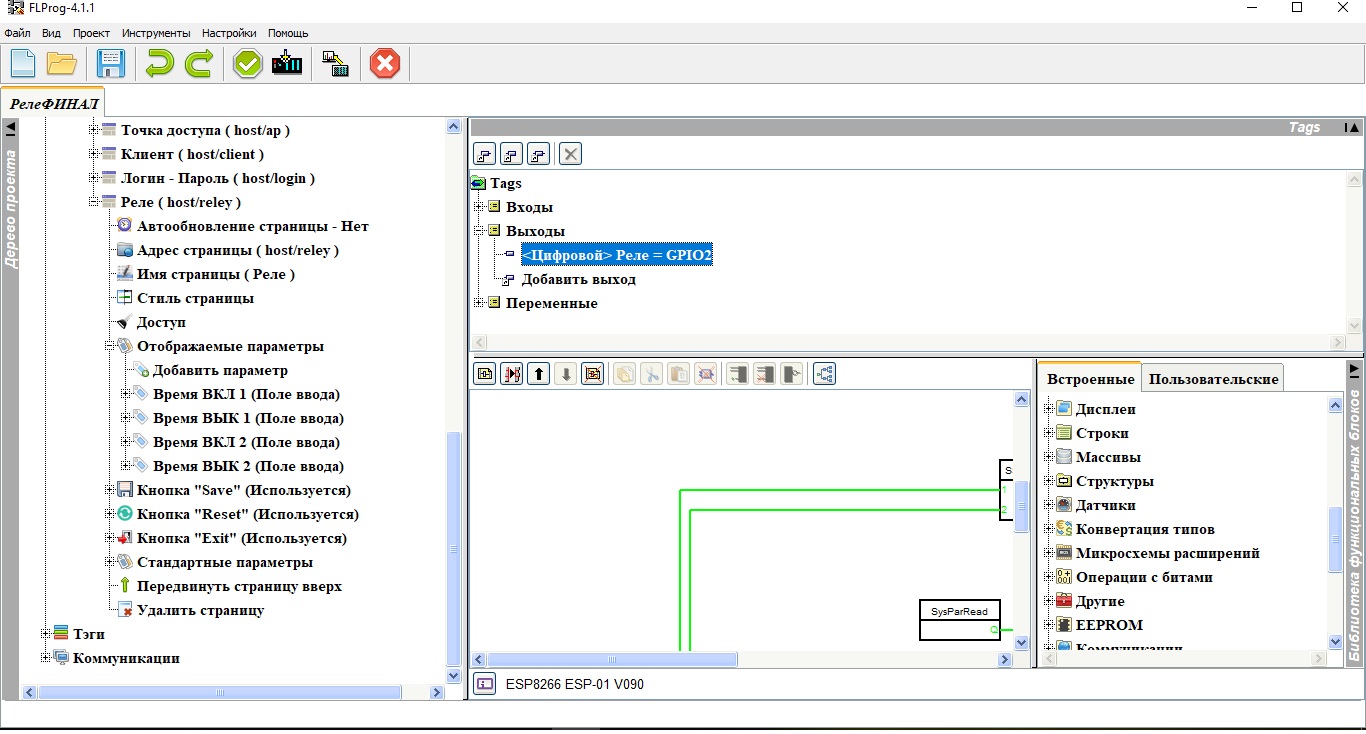Select the Встроенные library tab
The height and width of the screenshot is (734, 1366).
pyautogui.click(x=1090, y=379)
